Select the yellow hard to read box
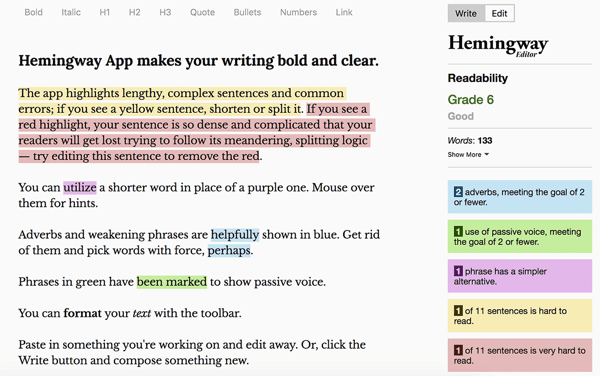 (520, 316)
